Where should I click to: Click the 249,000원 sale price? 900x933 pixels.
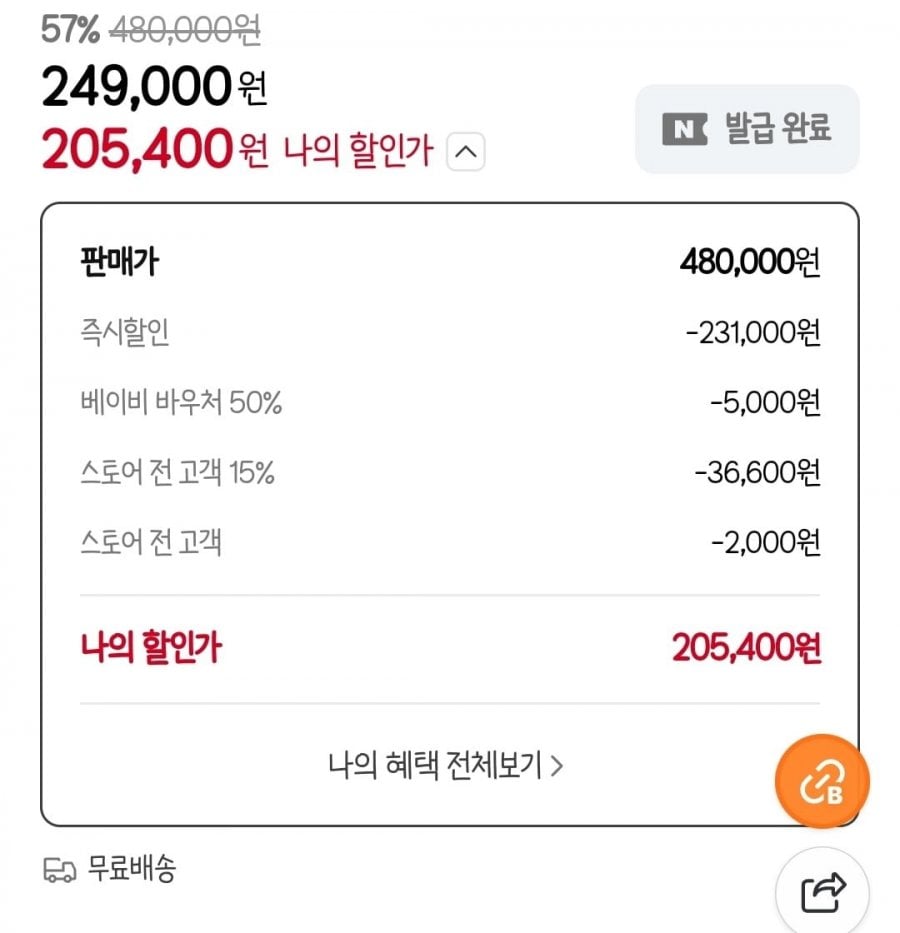click(154, 88)
